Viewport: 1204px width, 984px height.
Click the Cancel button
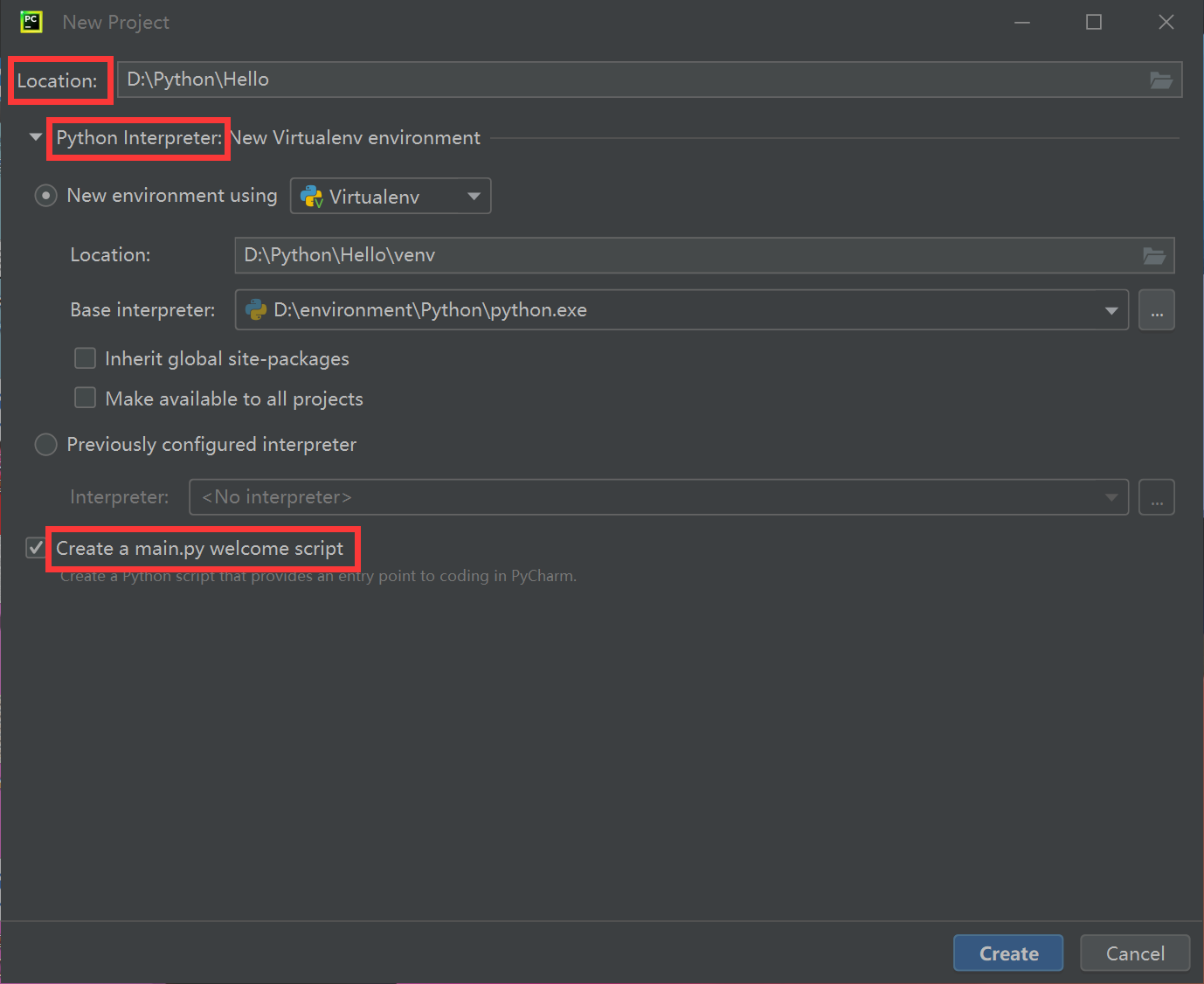[1135, 953]
